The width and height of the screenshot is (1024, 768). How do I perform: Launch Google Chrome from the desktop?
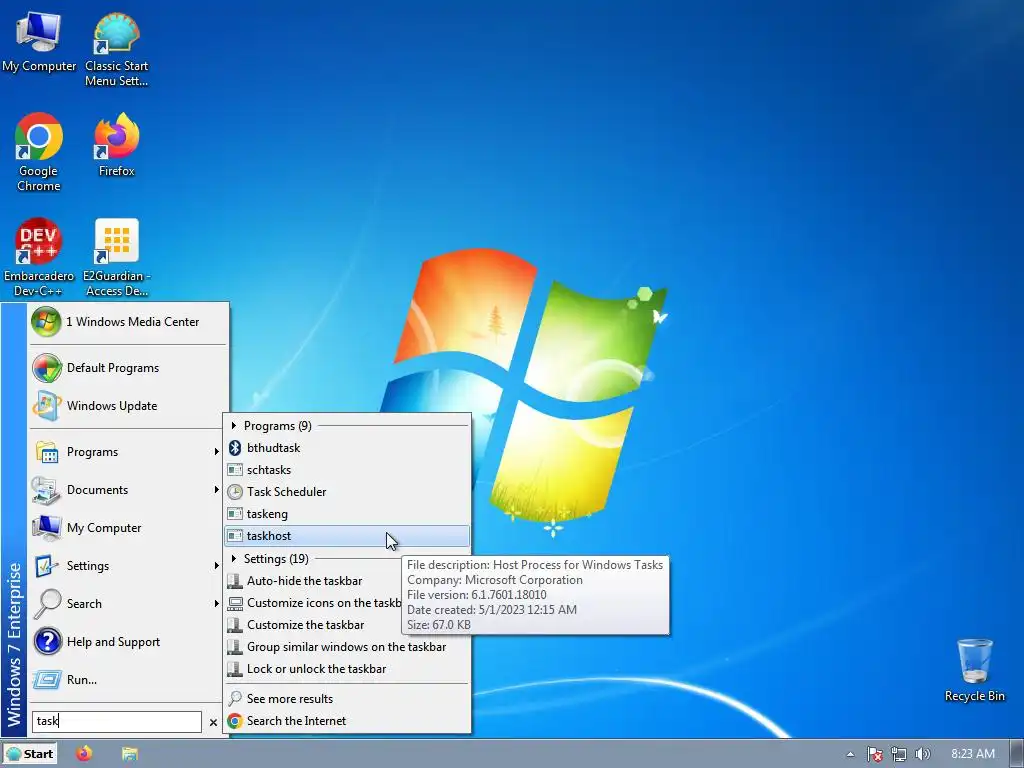(x=39, y=152)
